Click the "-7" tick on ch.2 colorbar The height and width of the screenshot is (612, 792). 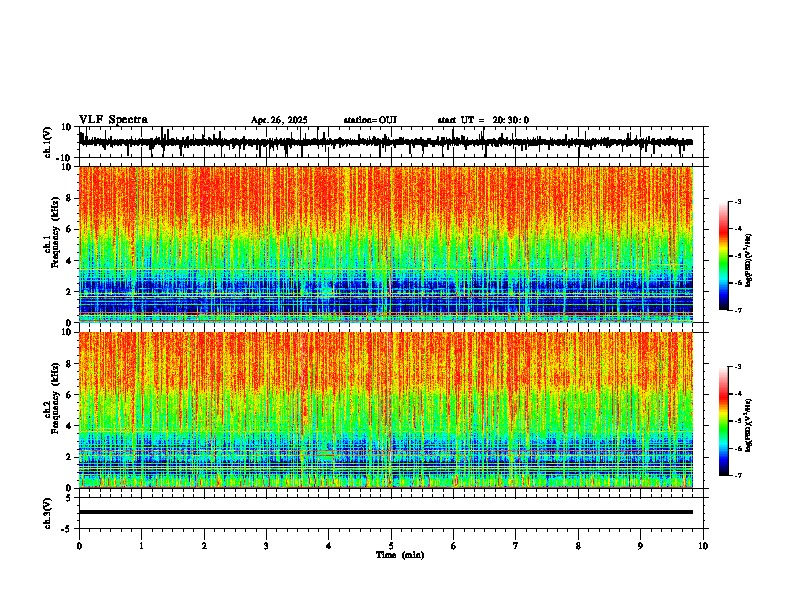(x=738, y=475)
